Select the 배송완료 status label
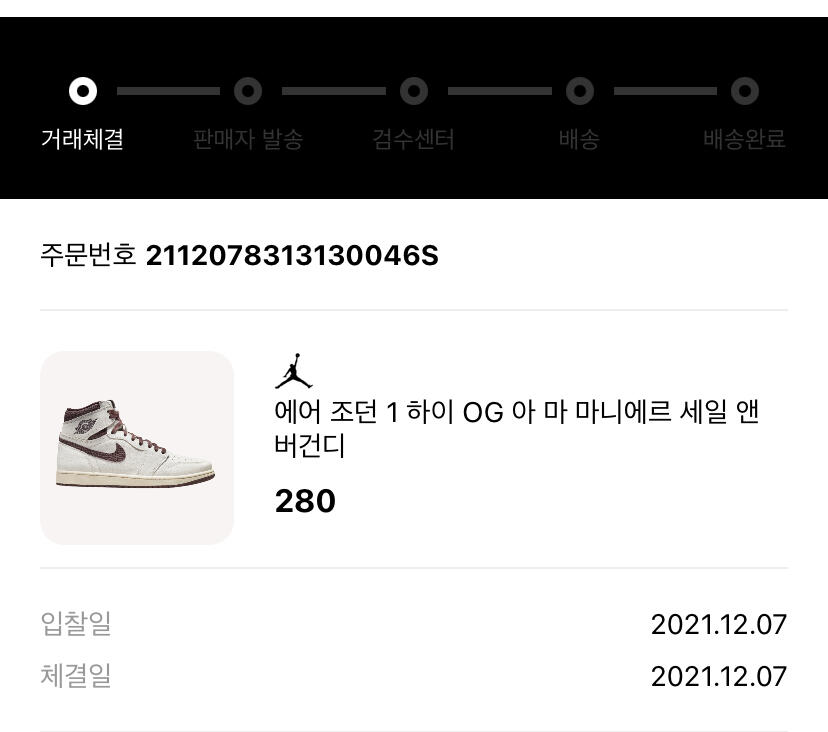Screen dimensions: 828x732 (x=745, y=139)
